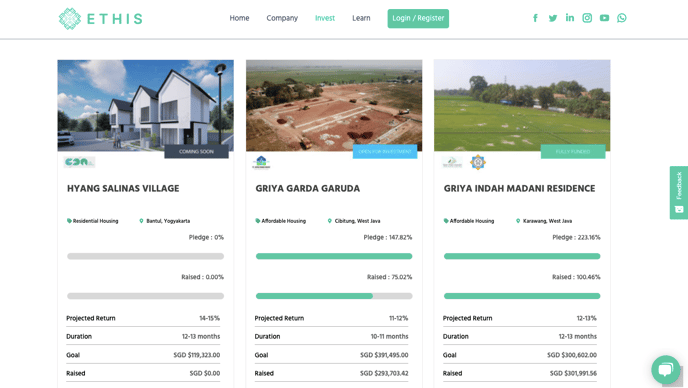The height and width of the screenshot is (388, 688).
Task: Click the Griya Garda Garuda developer logo
Action: [262, 162]
